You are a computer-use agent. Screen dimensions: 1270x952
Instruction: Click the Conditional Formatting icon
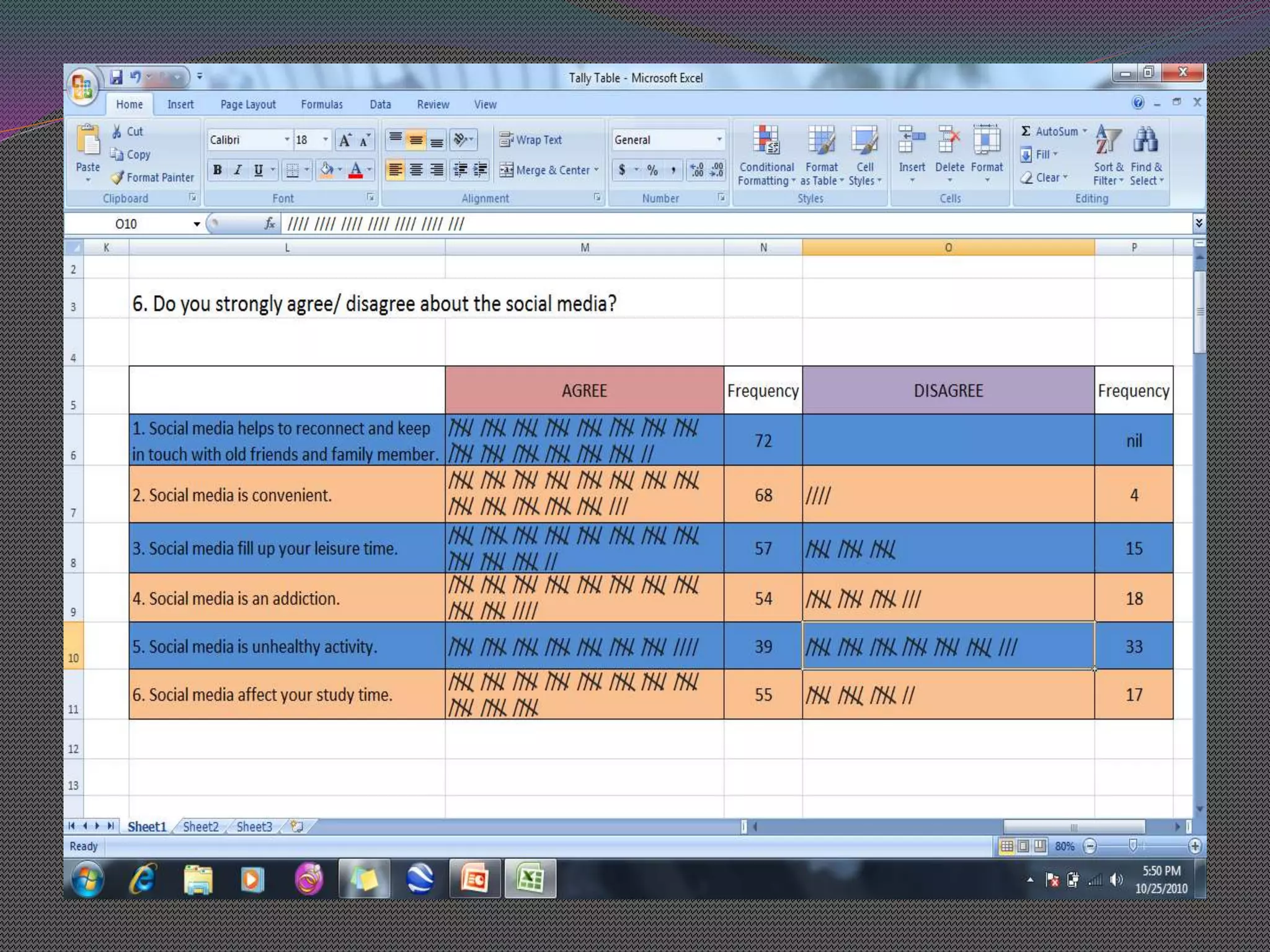click(766, 140)
